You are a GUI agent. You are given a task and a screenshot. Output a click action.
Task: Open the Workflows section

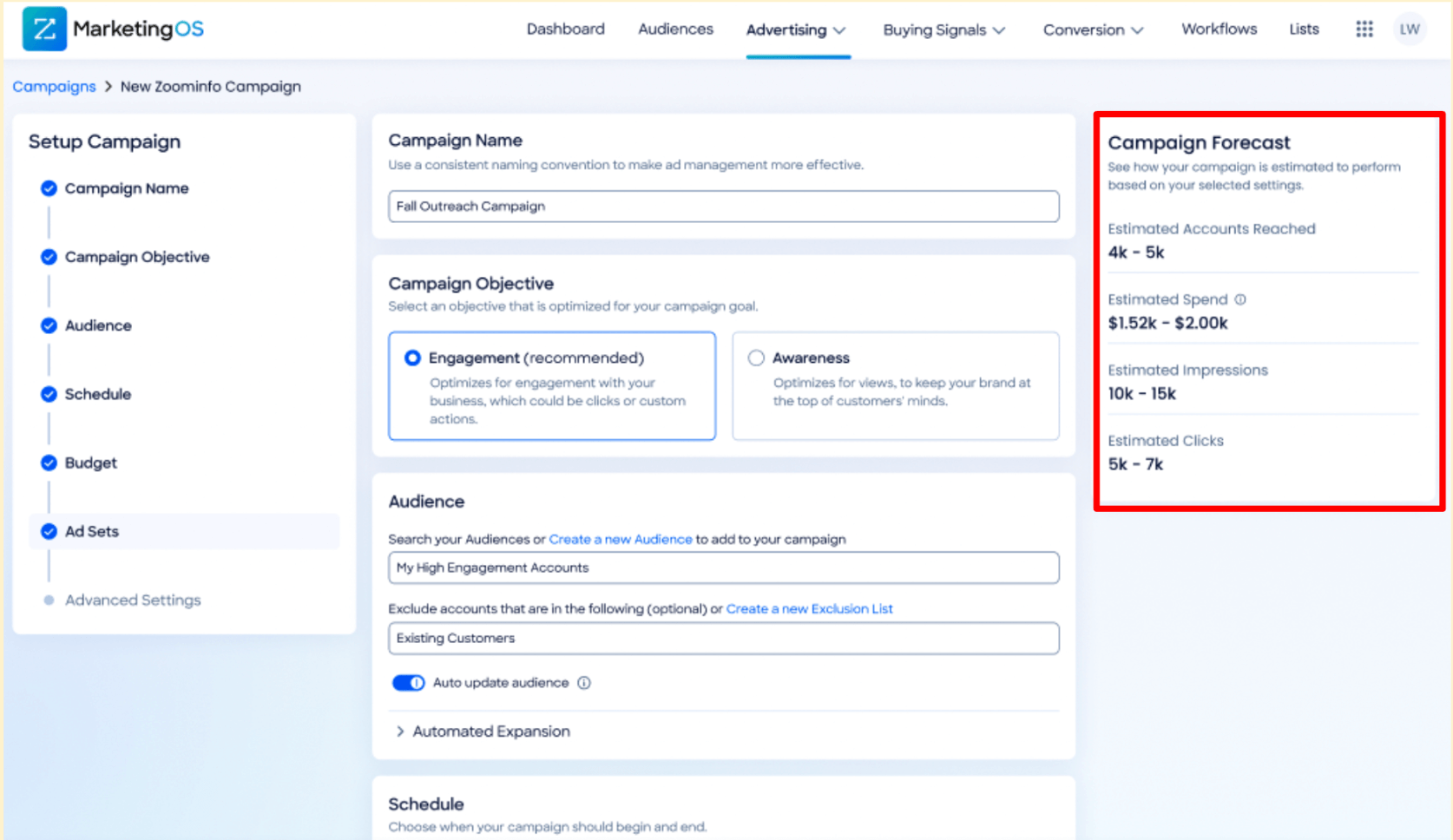(1219, 29)
